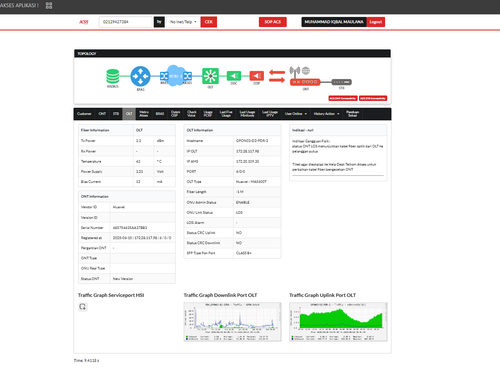500x370 pixels.
Task: Click the antenna wifi icon above ONT
Action: click(295, 71)
